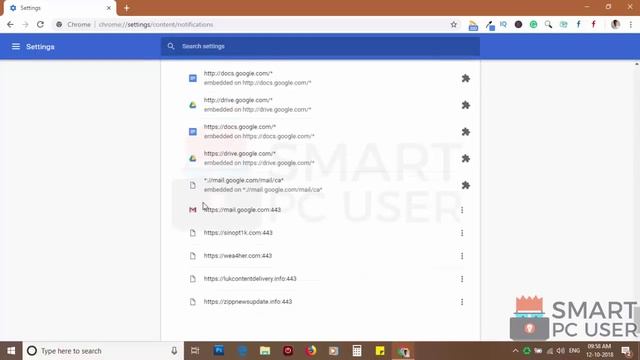Click the Gmail icon beside mail.google.com:443
This screenshot has width=640, height=360.
tap(193, 210)
